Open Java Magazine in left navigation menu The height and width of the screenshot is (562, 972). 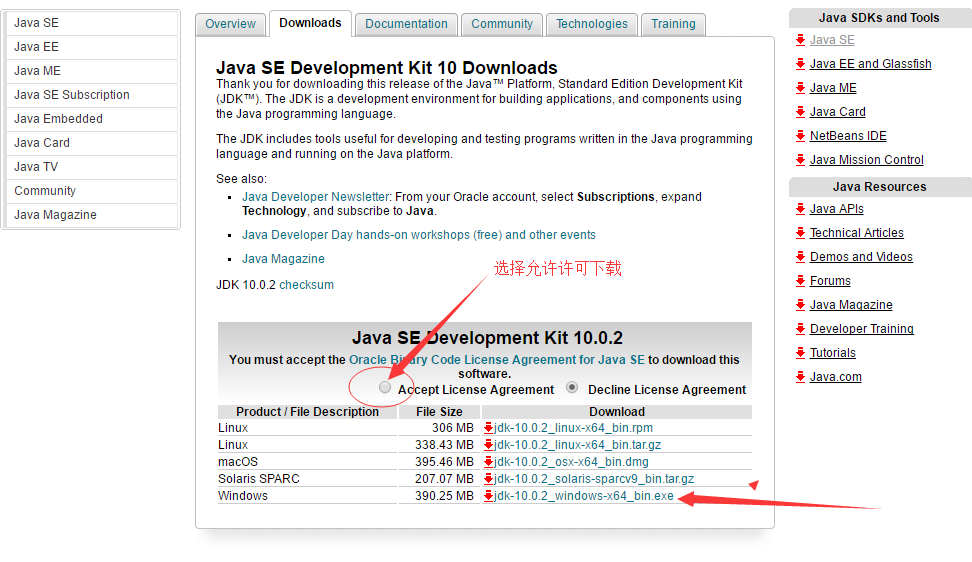click(x=91, y=215)
